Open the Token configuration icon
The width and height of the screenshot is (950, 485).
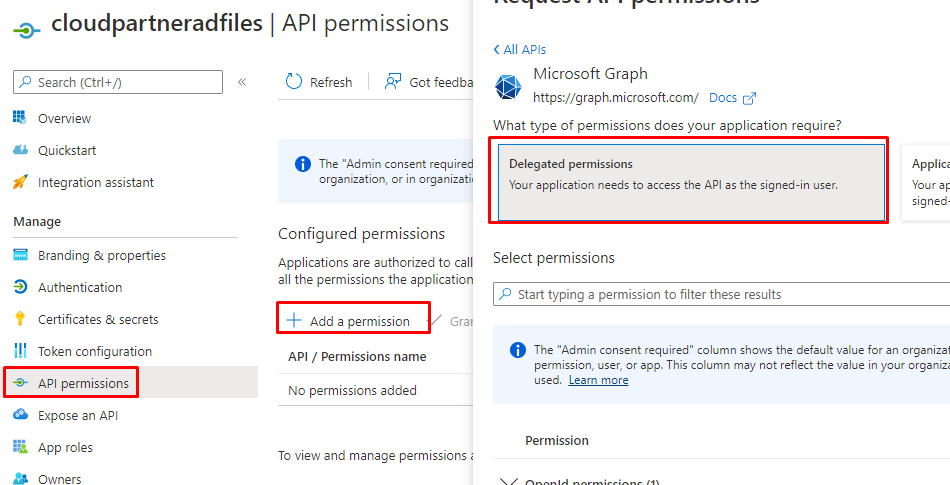point(20,351)
